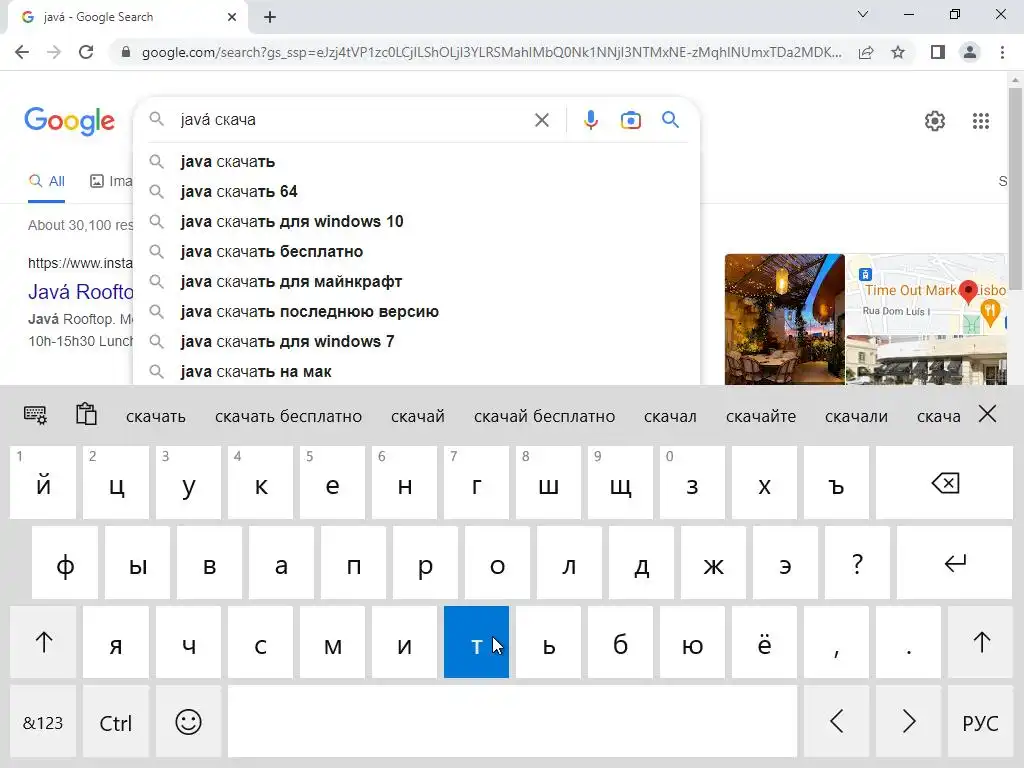Switch to the All results tab

pos(46,182)
